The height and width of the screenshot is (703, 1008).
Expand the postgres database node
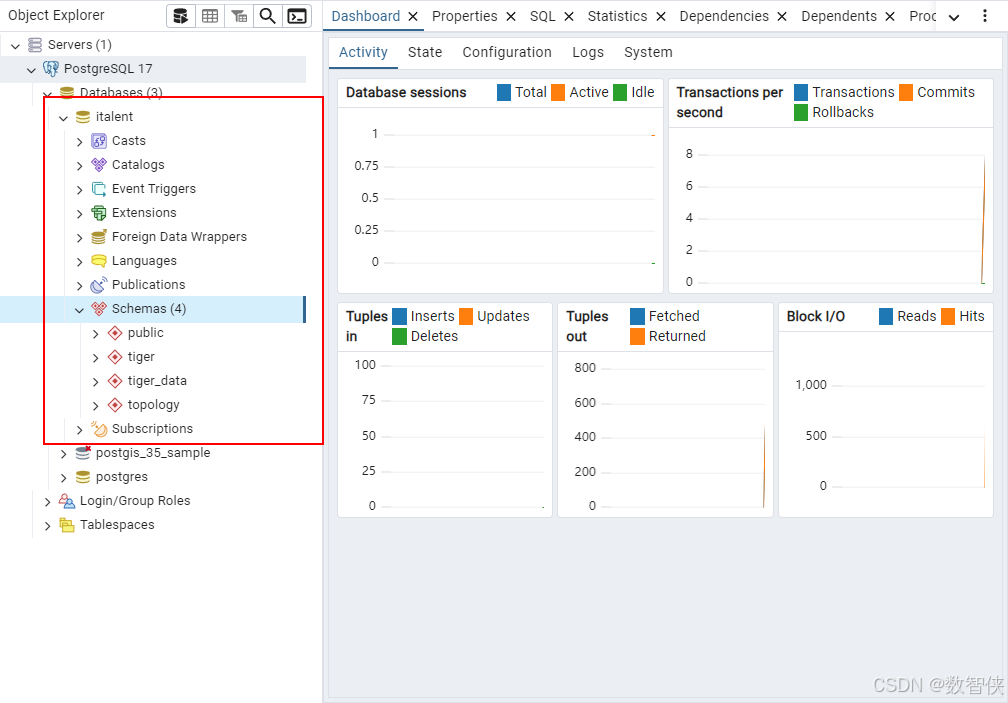64,477
